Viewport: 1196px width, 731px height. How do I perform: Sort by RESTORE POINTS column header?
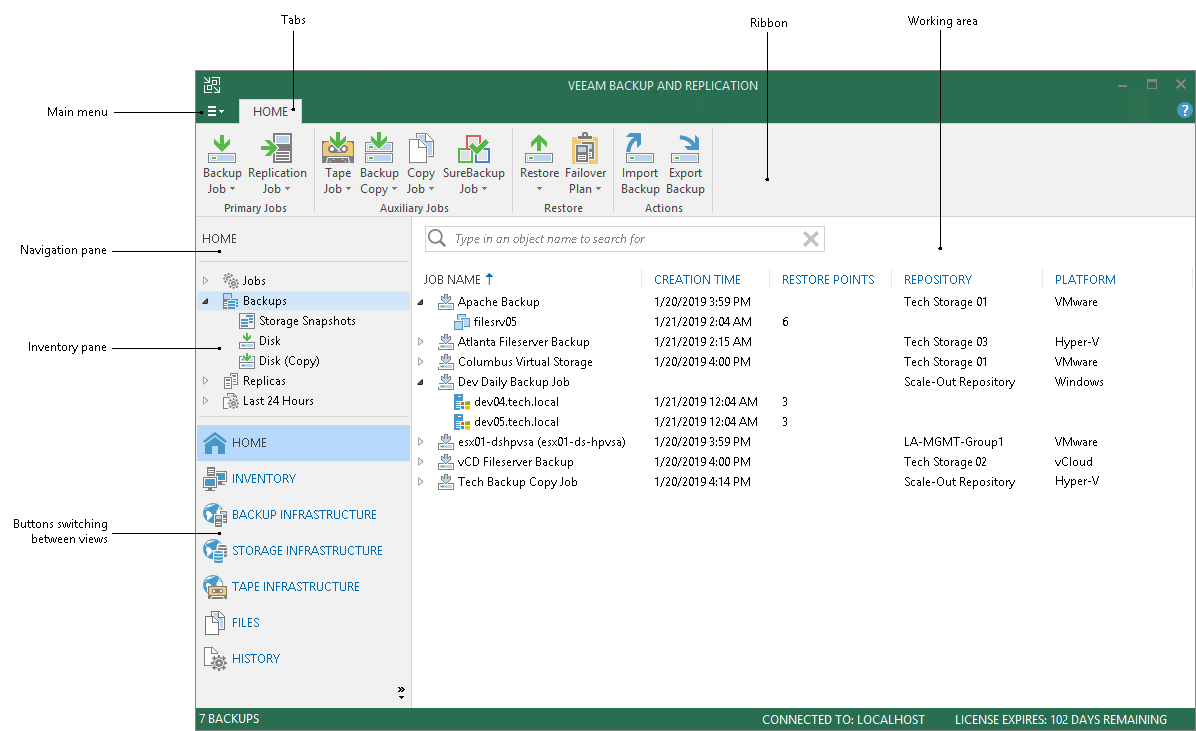[x=828, y=280]
